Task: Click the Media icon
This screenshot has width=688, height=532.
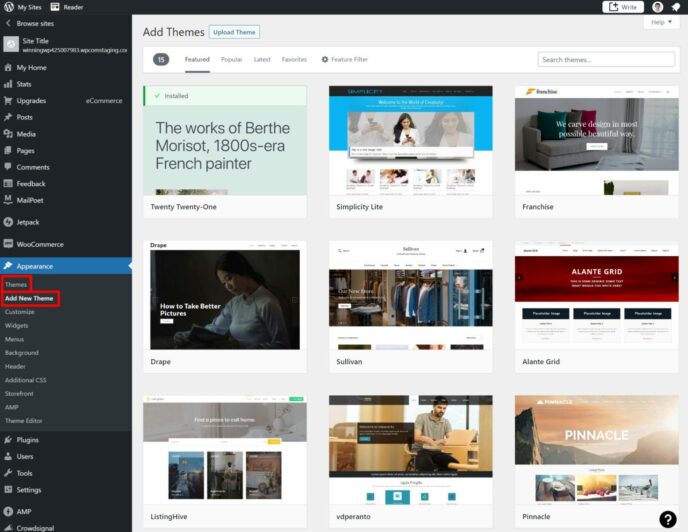Action: click(x=8, y=134)
